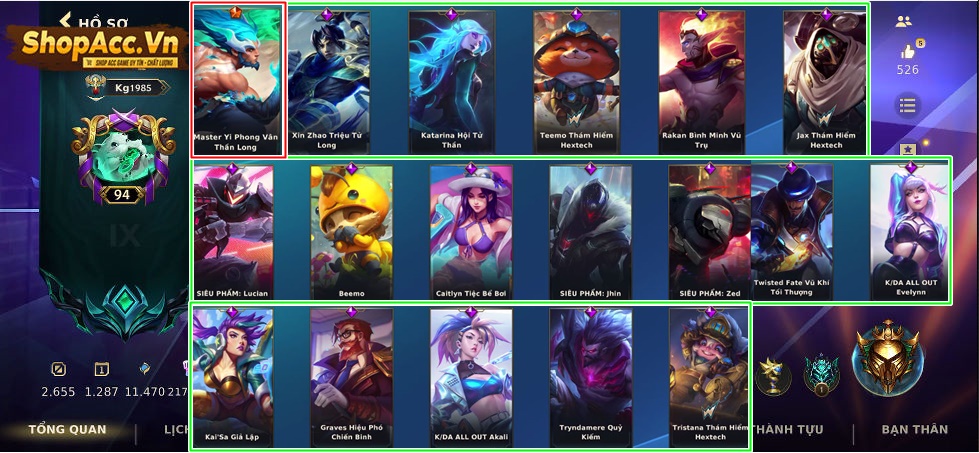Open the Graves Hiệu Phó Chiến Binh skin

[351, 376]
